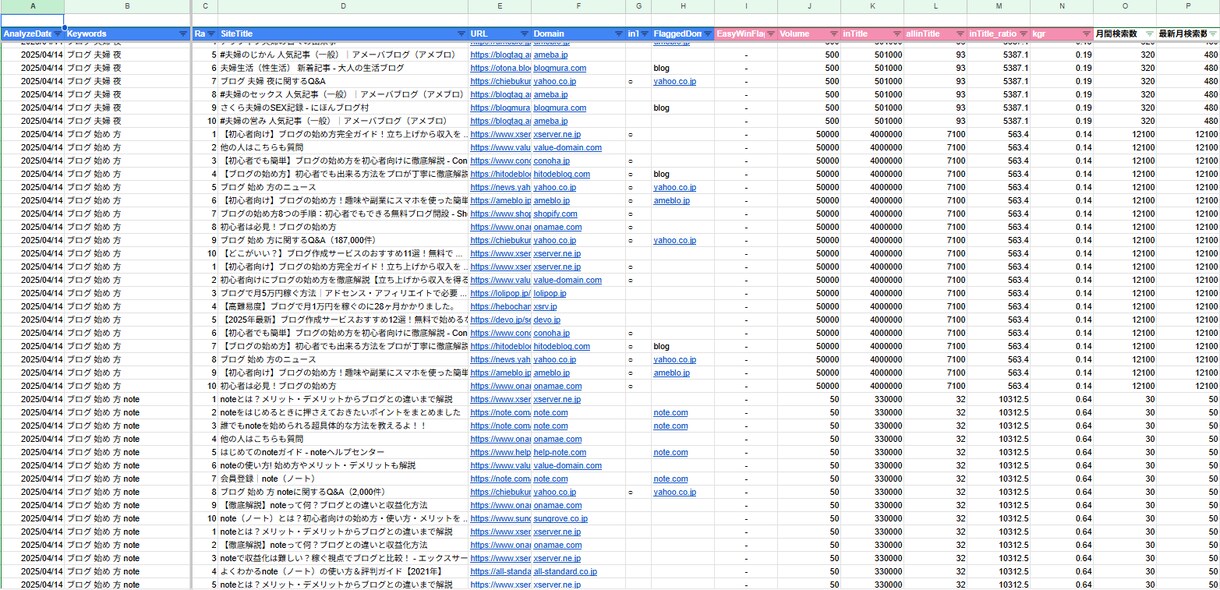Image resolution: width=1220 pixels, height=590 pixels.
Task: Select cell '会員登録｜note（ノート）'
Action: click(343, 478)
